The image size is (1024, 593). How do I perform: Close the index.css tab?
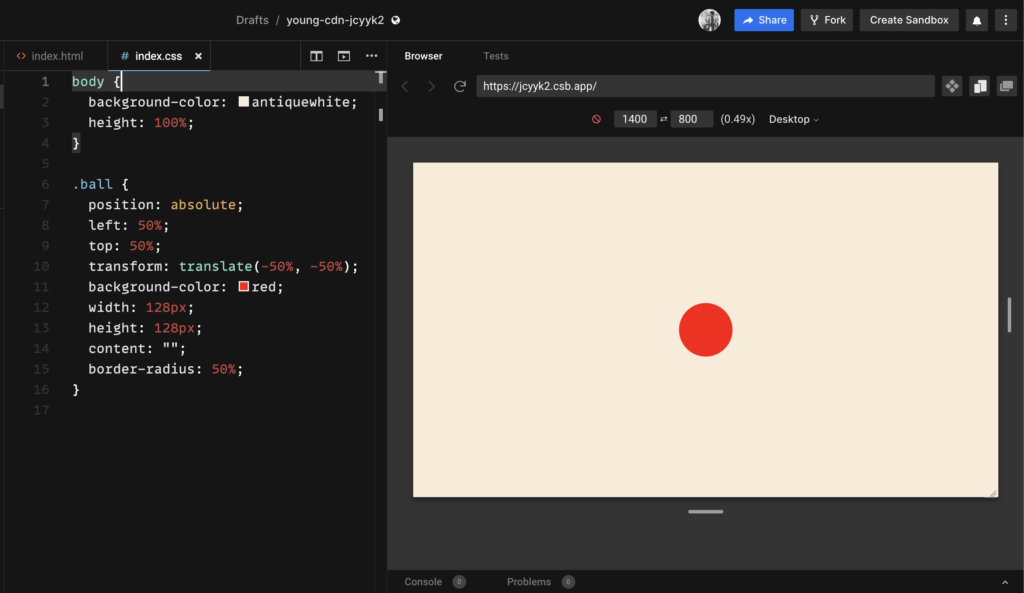coord(198,56)
